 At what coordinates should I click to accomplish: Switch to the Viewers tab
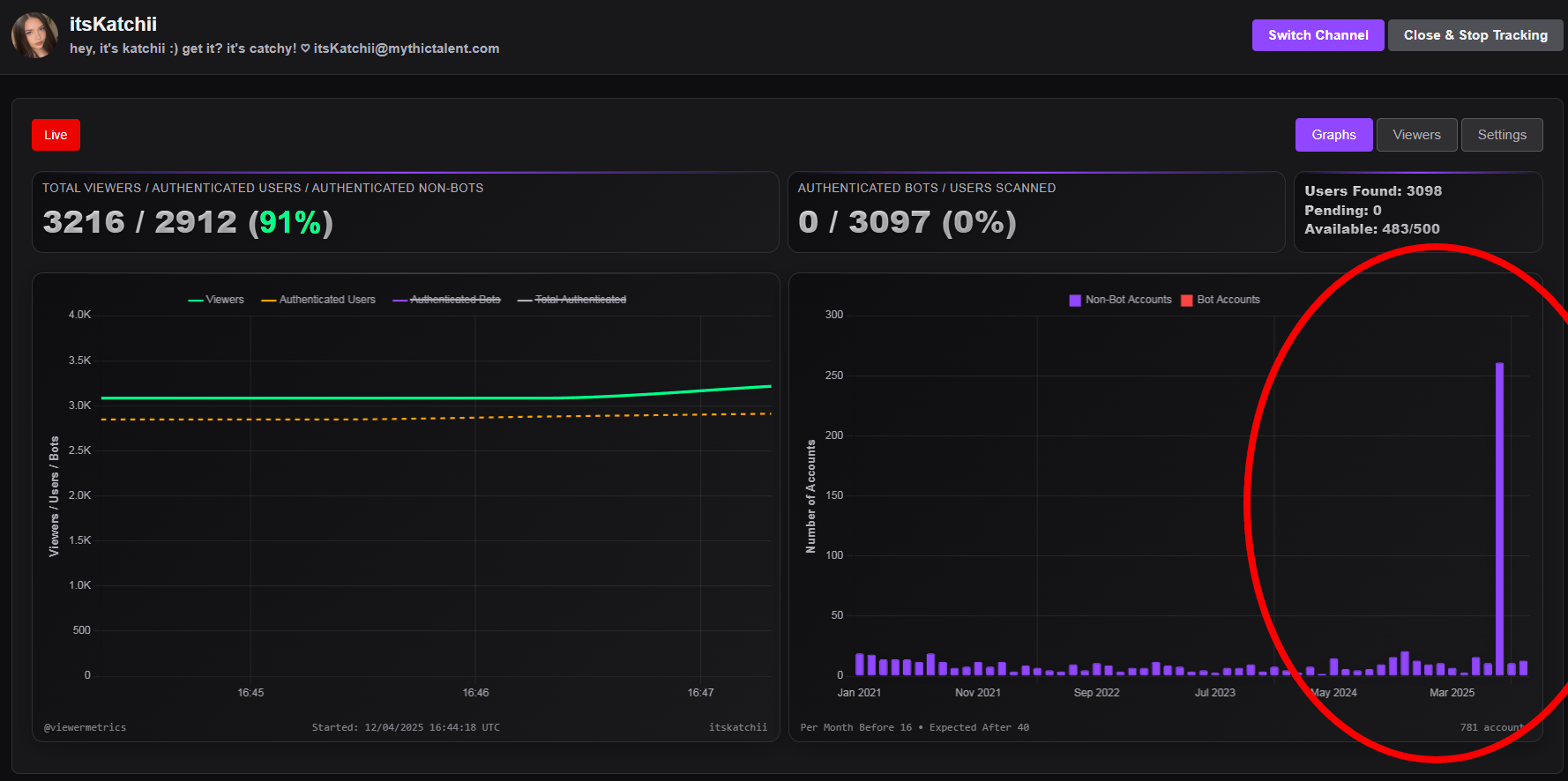1416,135
